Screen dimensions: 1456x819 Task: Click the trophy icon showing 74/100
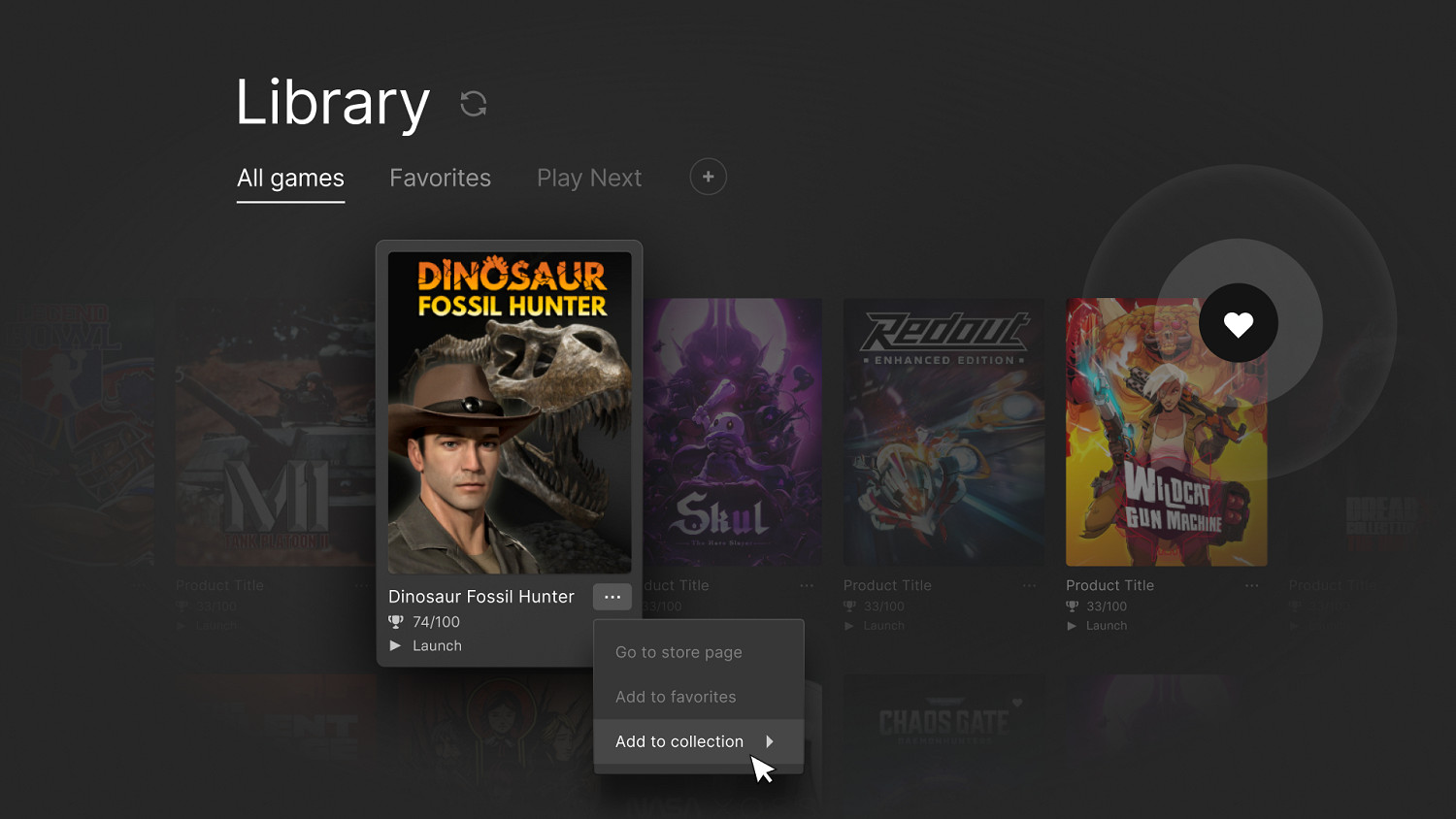pos(396,622)
